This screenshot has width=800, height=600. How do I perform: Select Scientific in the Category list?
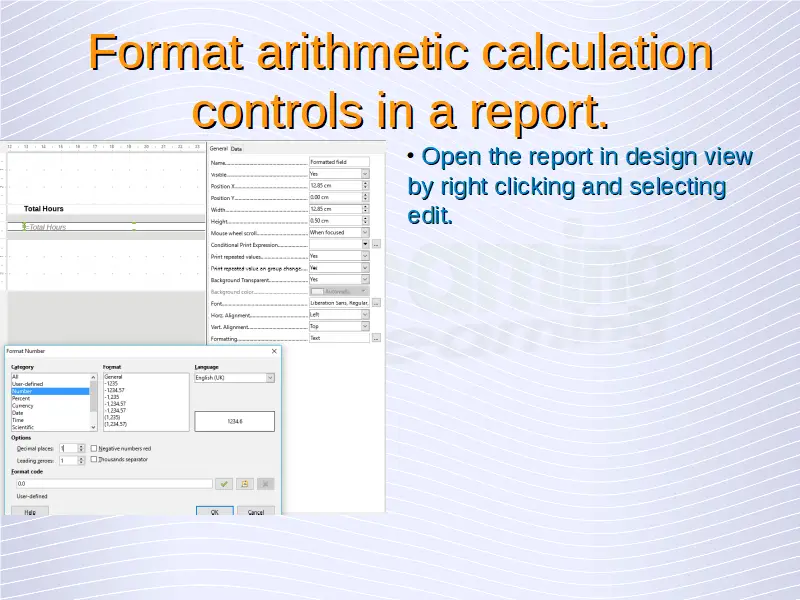pos(50,428)
